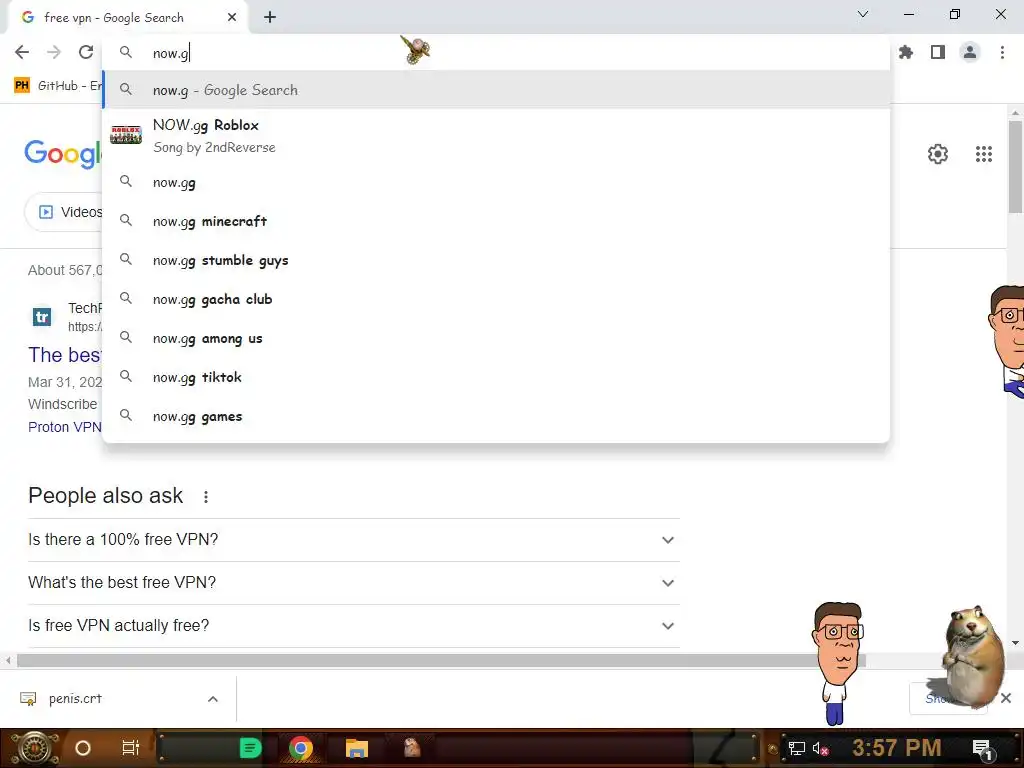
Task: Click the Roblox thumbnail in suggestions
Action: point(126,135)
